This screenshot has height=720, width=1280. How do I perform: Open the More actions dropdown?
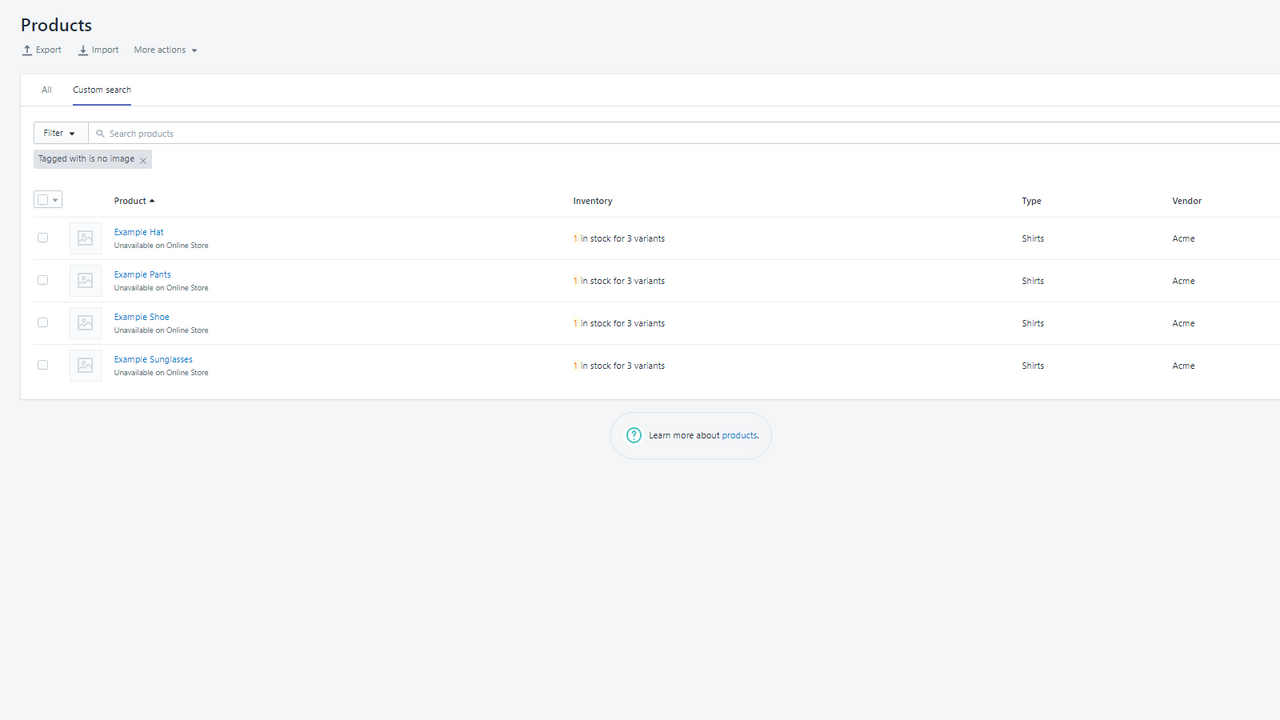tap(166, 50)
